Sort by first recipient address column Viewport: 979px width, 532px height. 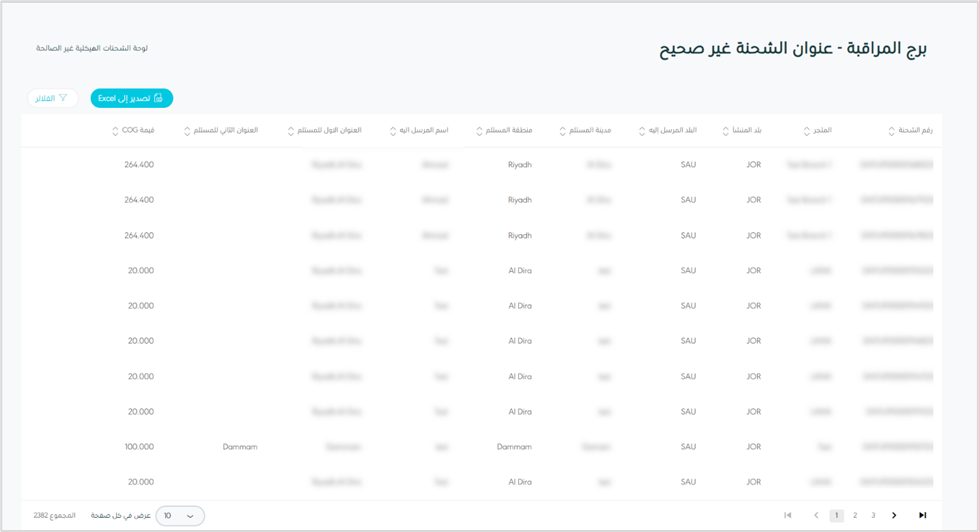[290, 131]
